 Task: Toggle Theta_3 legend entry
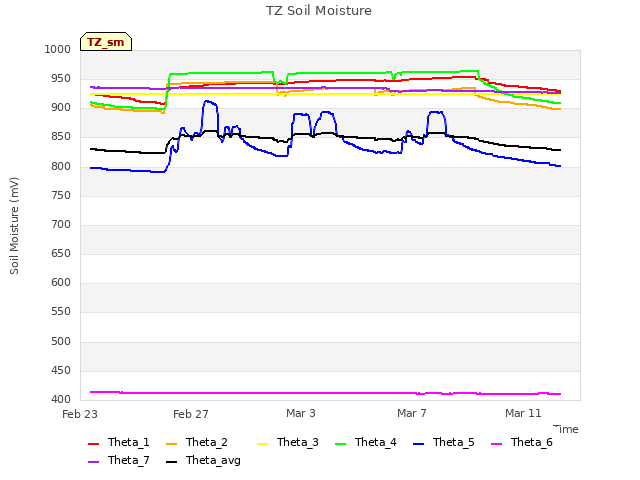click(288, 442)
